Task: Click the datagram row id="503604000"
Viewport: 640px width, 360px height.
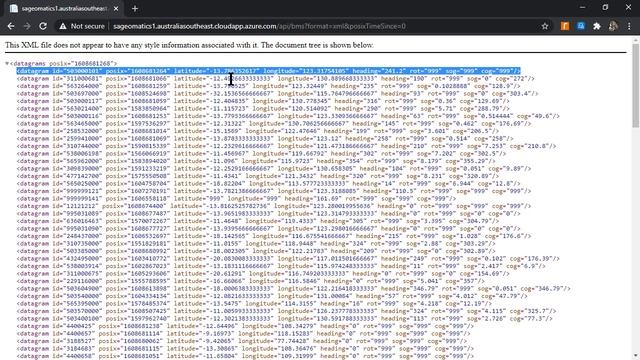Action: 293,289
